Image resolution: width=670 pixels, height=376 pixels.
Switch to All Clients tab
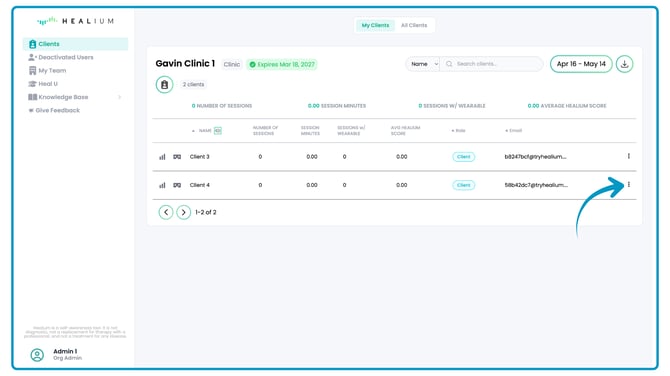(414, 25)
